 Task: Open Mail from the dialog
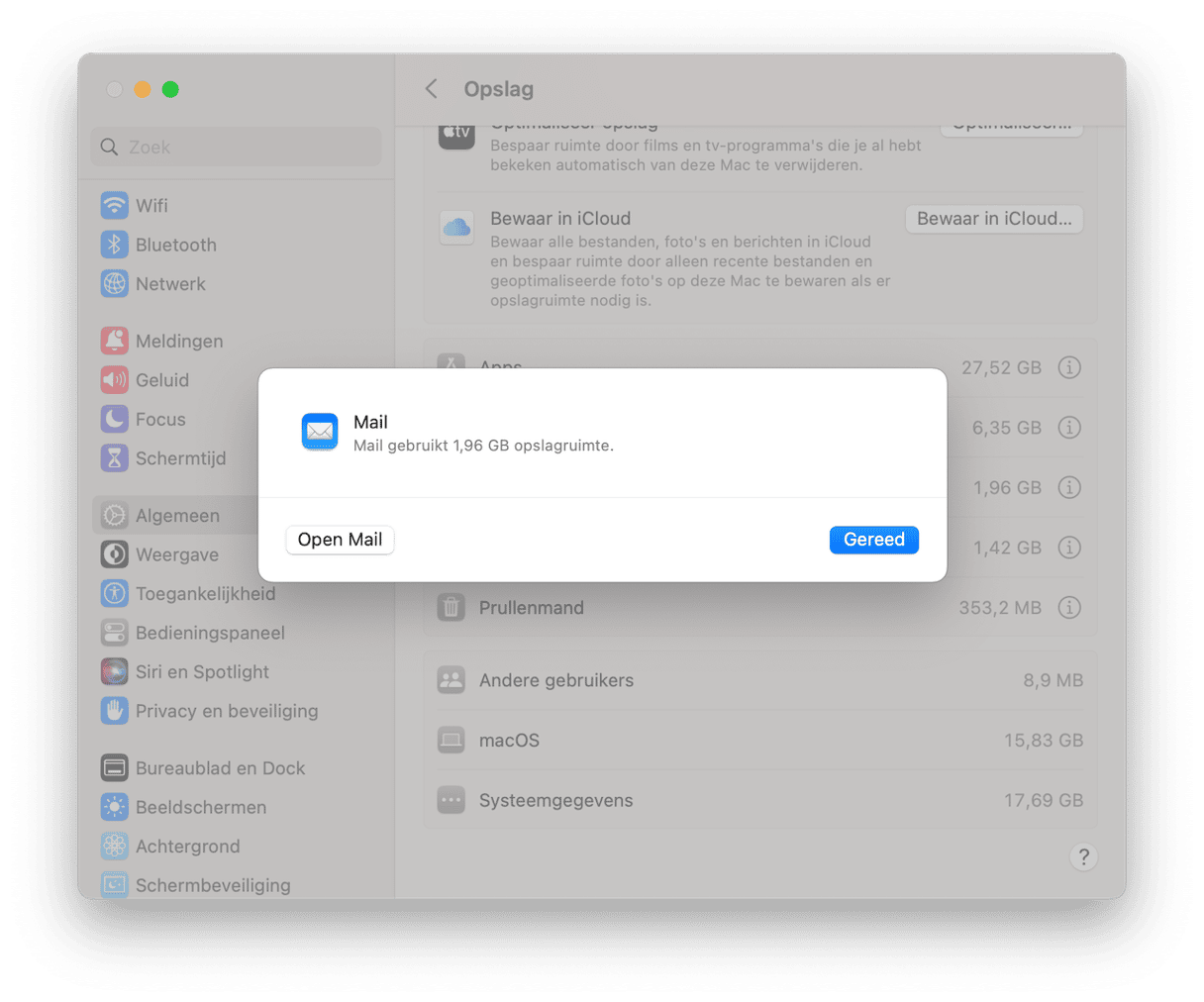340,540
